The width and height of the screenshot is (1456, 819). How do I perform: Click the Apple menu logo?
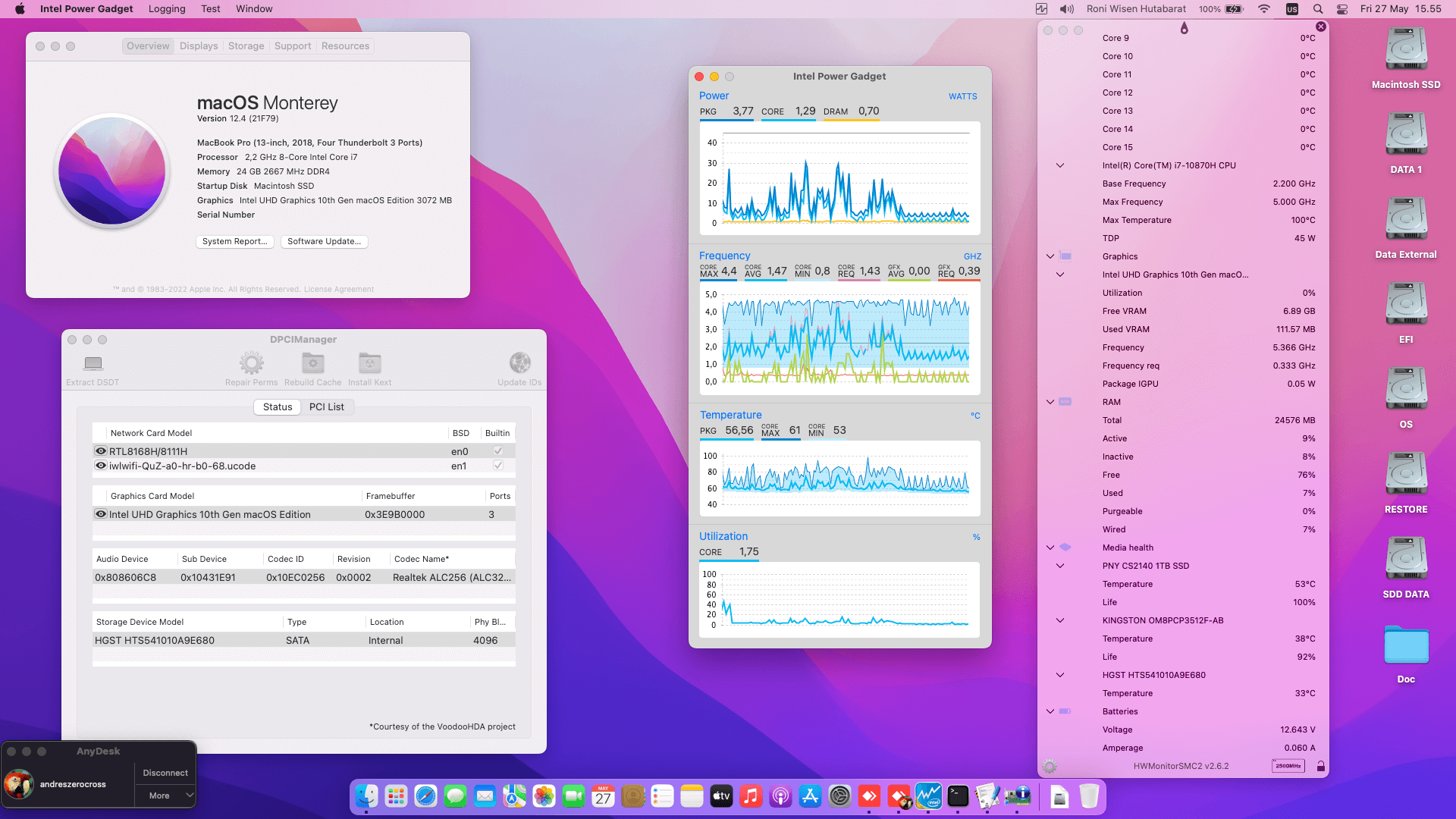point(20,9)
